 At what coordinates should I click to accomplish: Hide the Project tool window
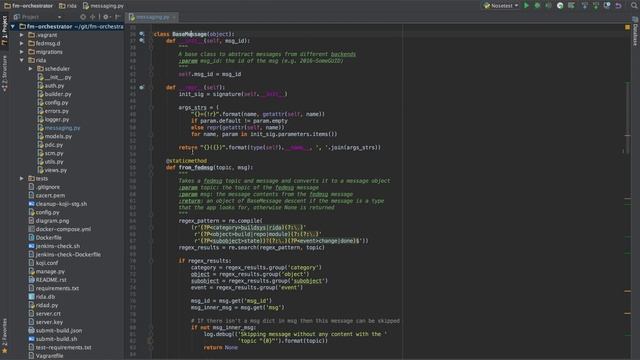click(118, 17)
